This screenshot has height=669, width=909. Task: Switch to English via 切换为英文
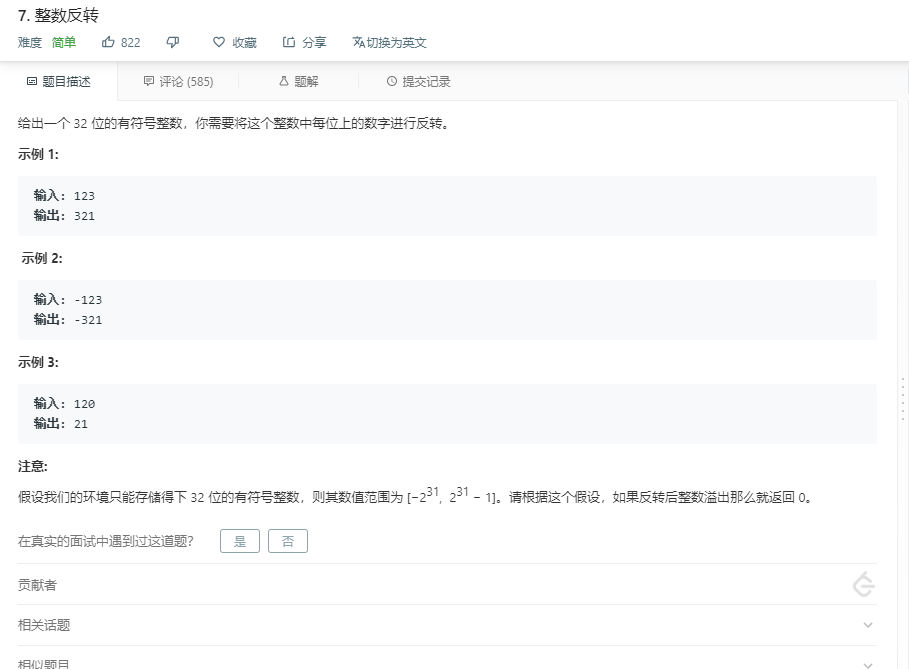coord(390,42)
